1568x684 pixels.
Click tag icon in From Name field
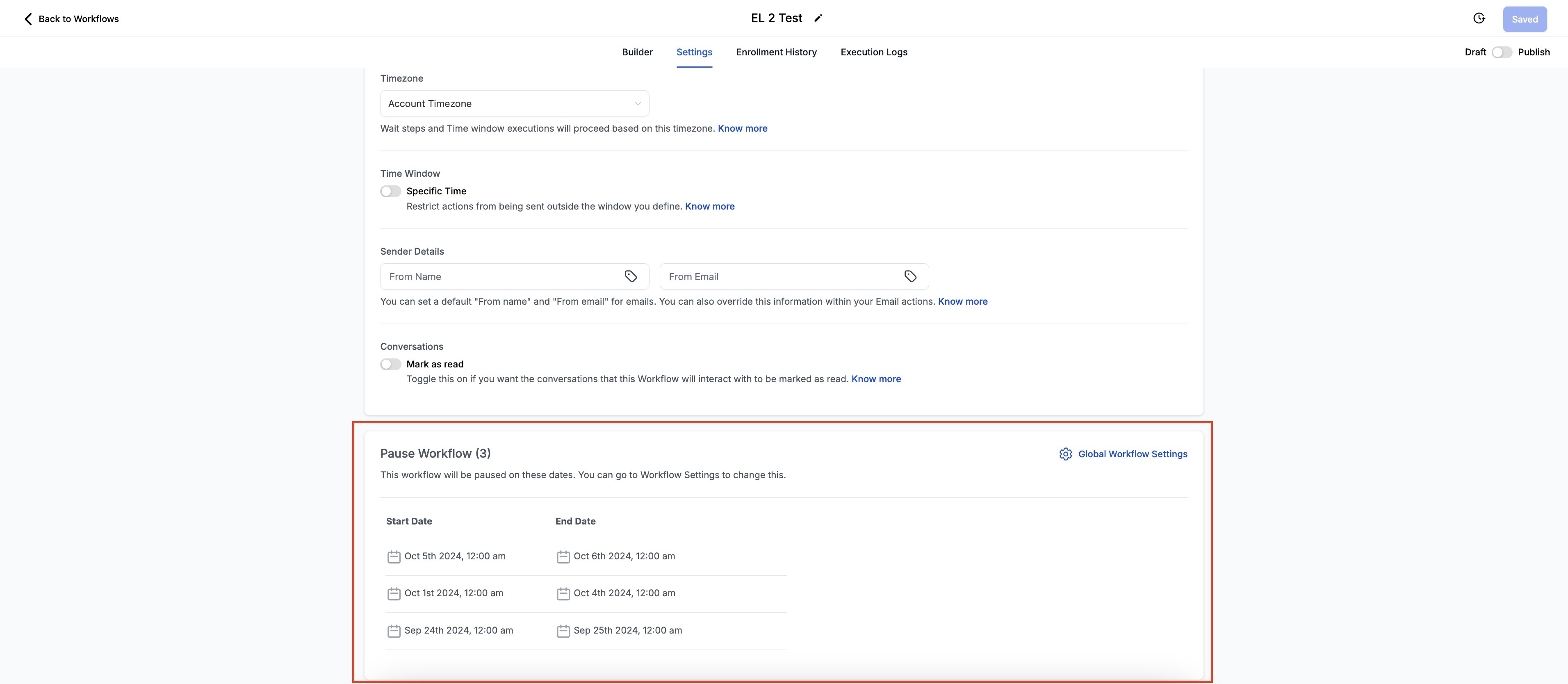(x=631, y=276)
